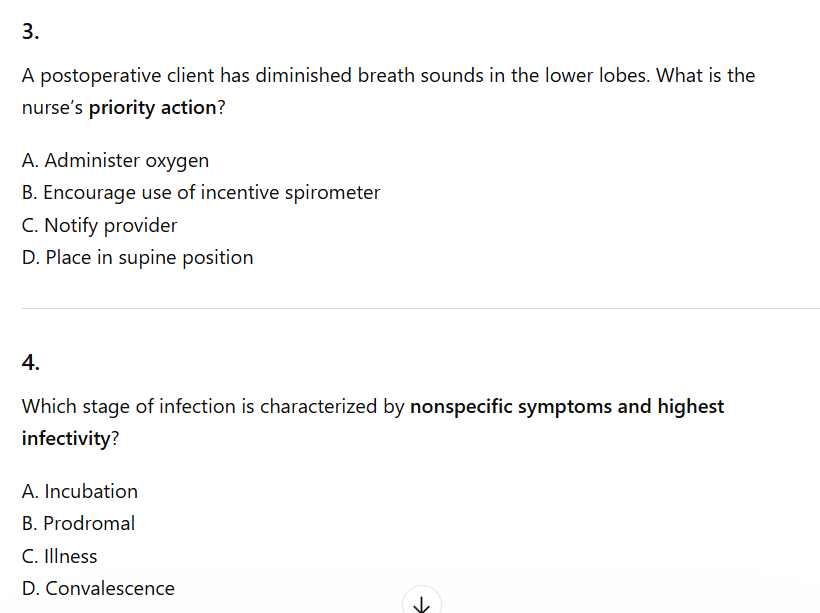
Task: Click the question number 4 heading
Action: point(31,363)
